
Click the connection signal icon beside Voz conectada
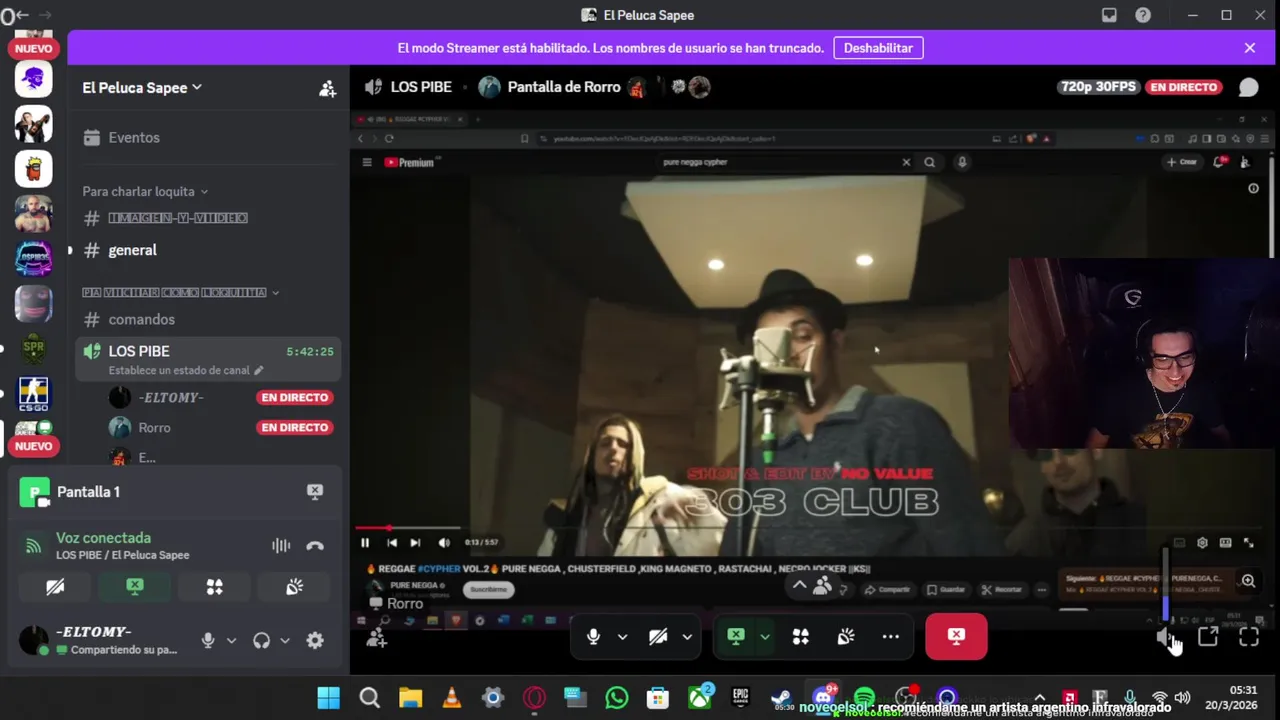tap(34, 546)
